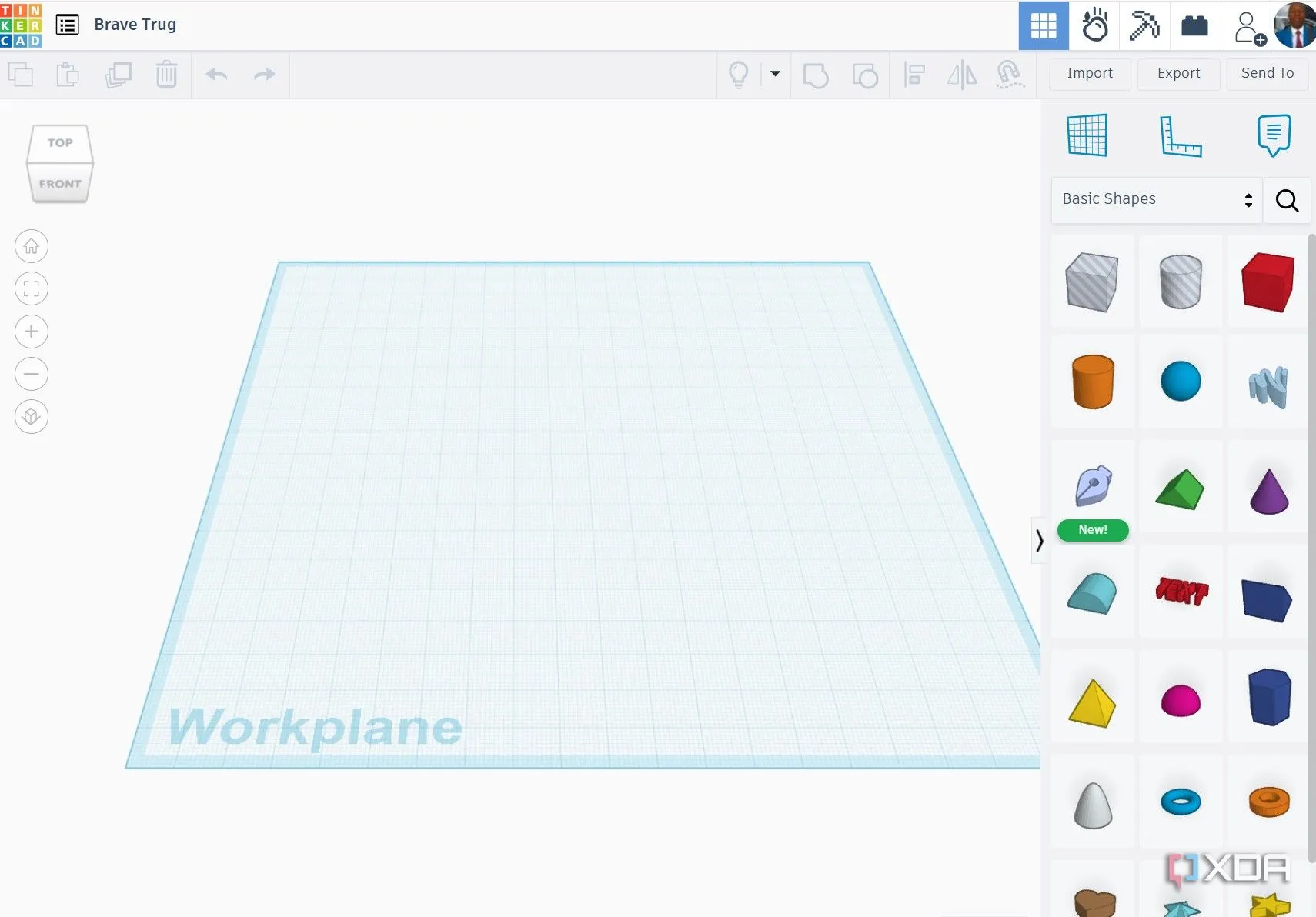This screenshot has width=1316, height=917.
Task: Select the Workplane tool
Action: (1087, 135)
